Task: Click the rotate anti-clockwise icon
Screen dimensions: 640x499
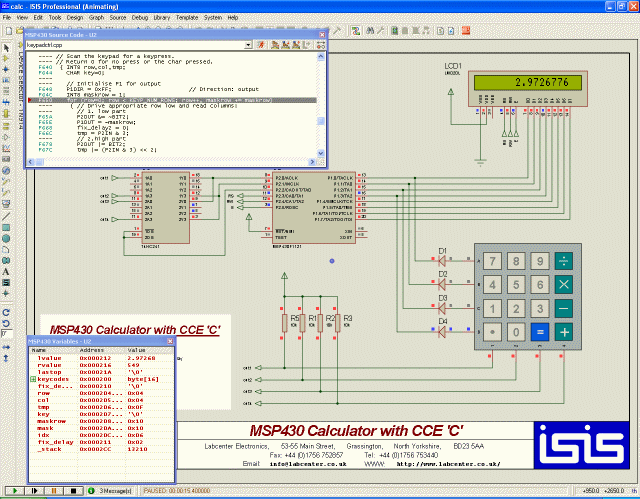Action: 7,323
